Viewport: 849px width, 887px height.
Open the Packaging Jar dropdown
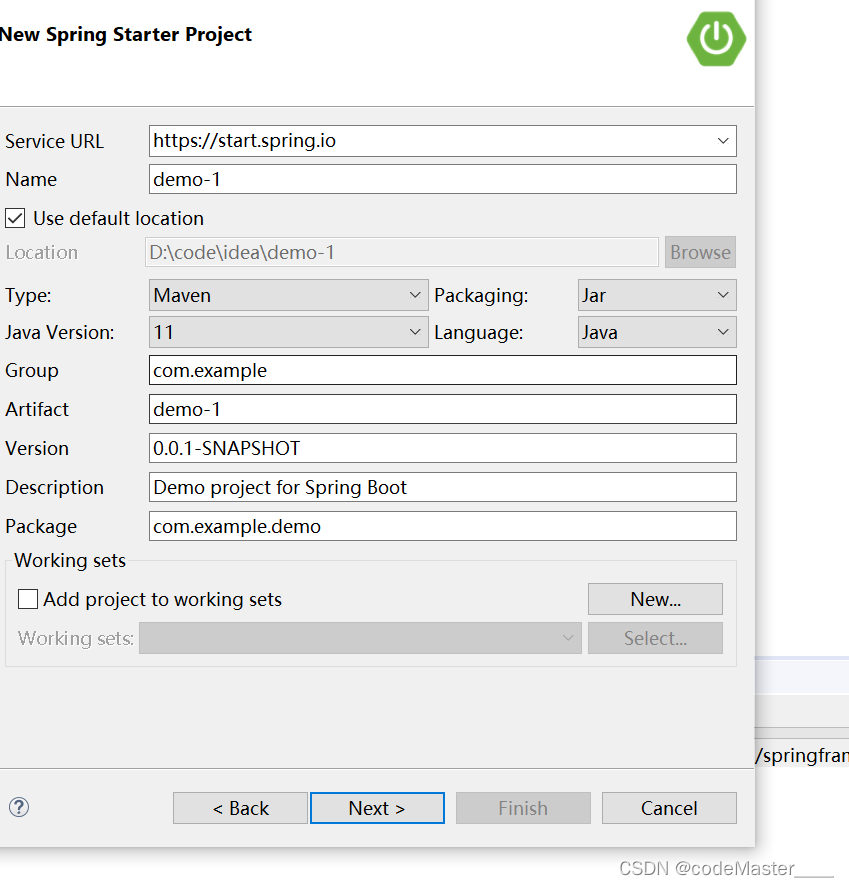tap(657, 295)
